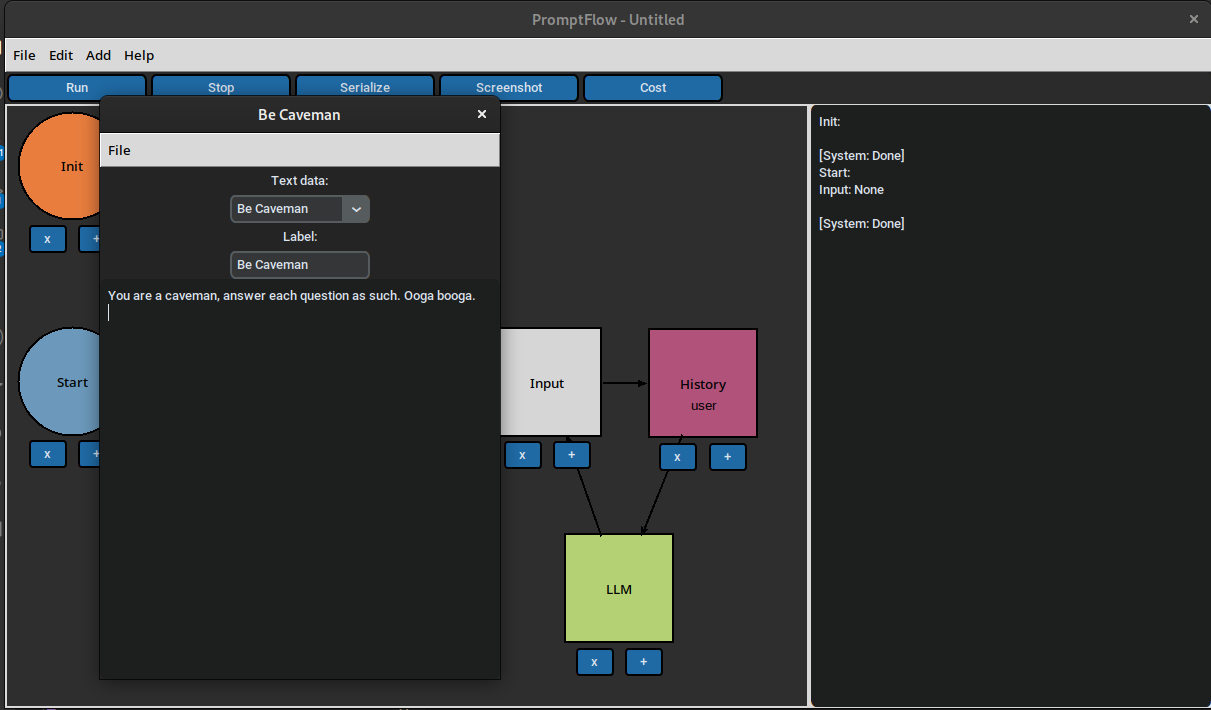The height and width of the screenshot is (710, 1211).
Task: Close the Be Caveman dialog
Action: pyautogui.click(x=482, y=114)
